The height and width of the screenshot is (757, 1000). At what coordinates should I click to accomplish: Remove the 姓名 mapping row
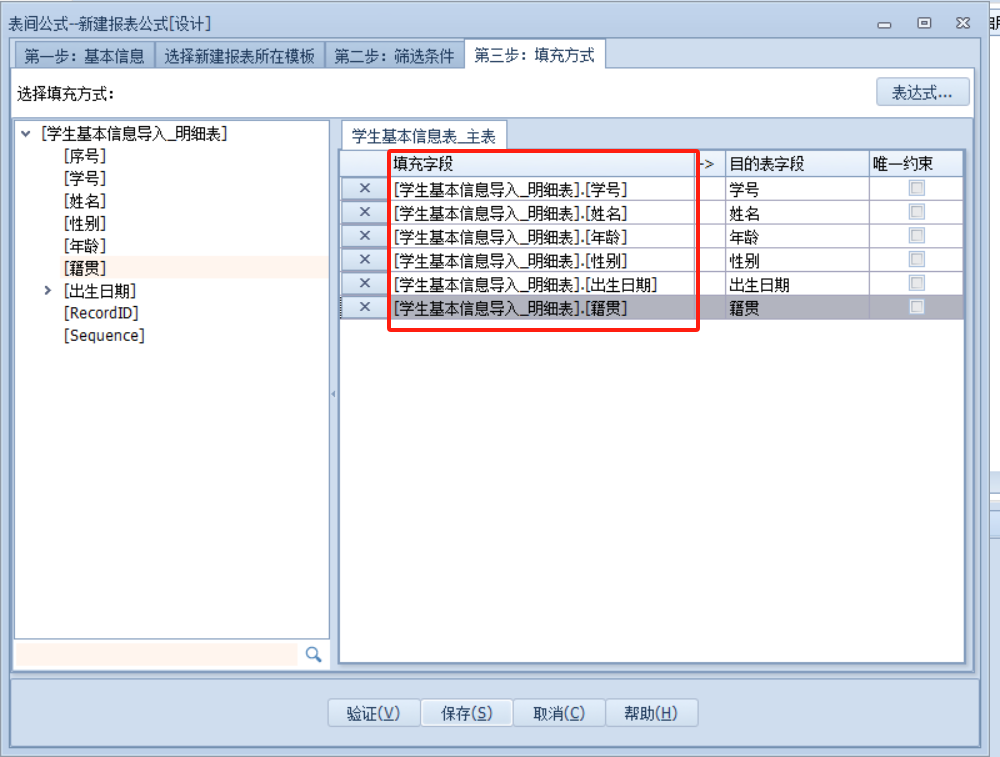(364, 212)
